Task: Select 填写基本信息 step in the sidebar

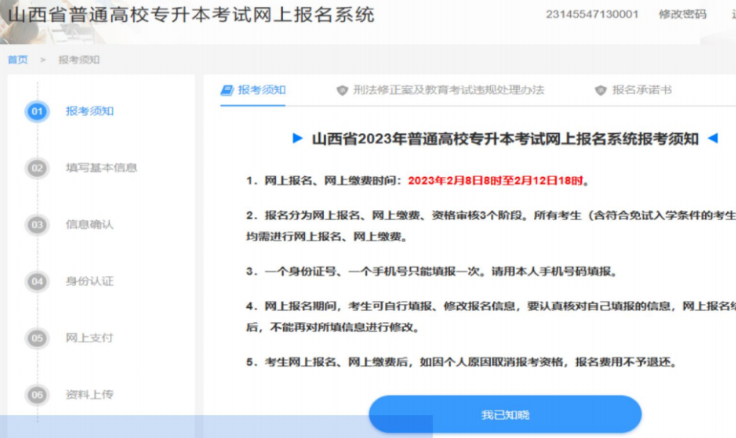Action: pos(101,168)
